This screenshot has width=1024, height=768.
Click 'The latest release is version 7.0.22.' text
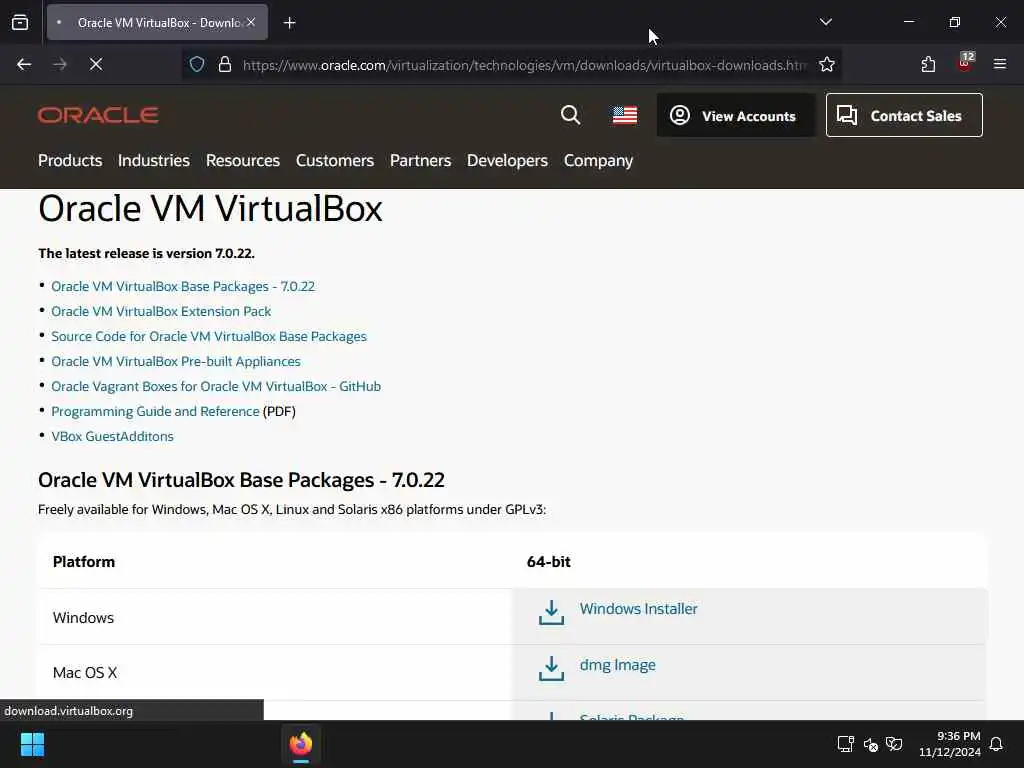pyautogui.click(x=146, y=253)
